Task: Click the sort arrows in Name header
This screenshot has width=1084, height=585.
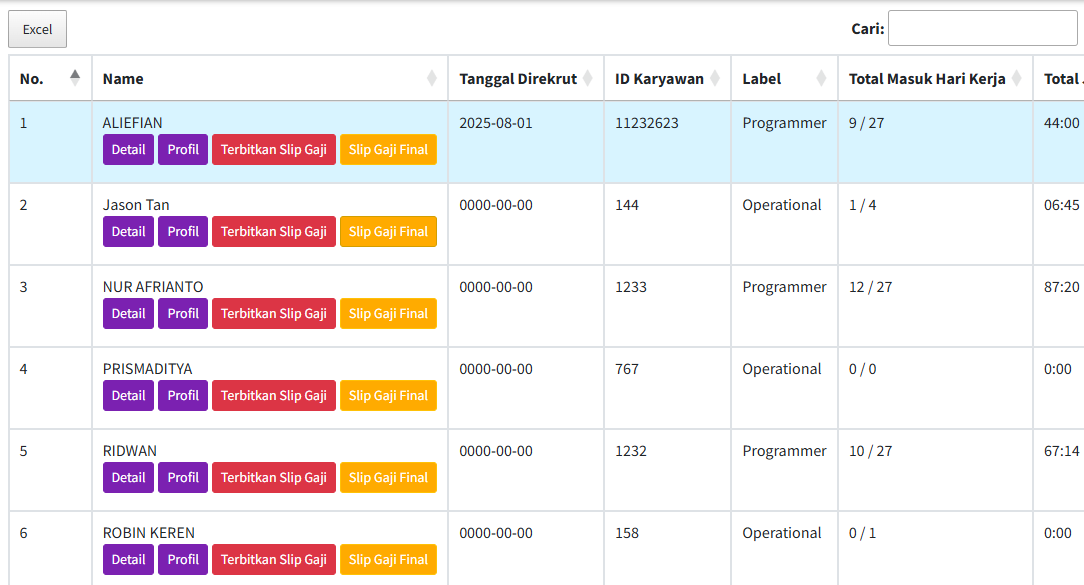Action: (x=432, y=78)
